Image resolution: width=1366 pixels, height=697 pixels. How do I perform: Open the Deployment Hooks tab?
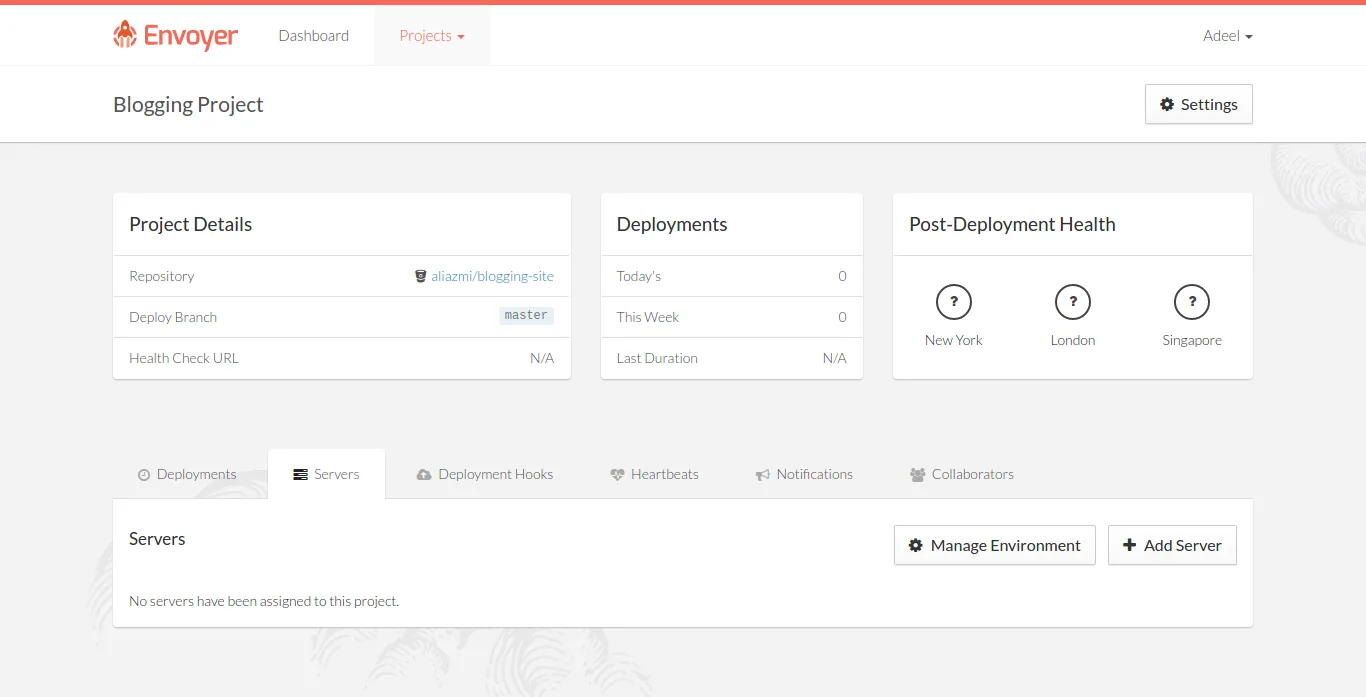[x=485, y=474]
